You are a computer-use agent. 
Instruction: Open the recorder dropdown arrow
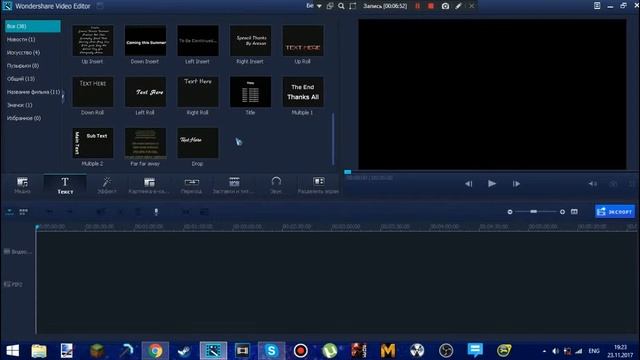(x=319, y=6)
